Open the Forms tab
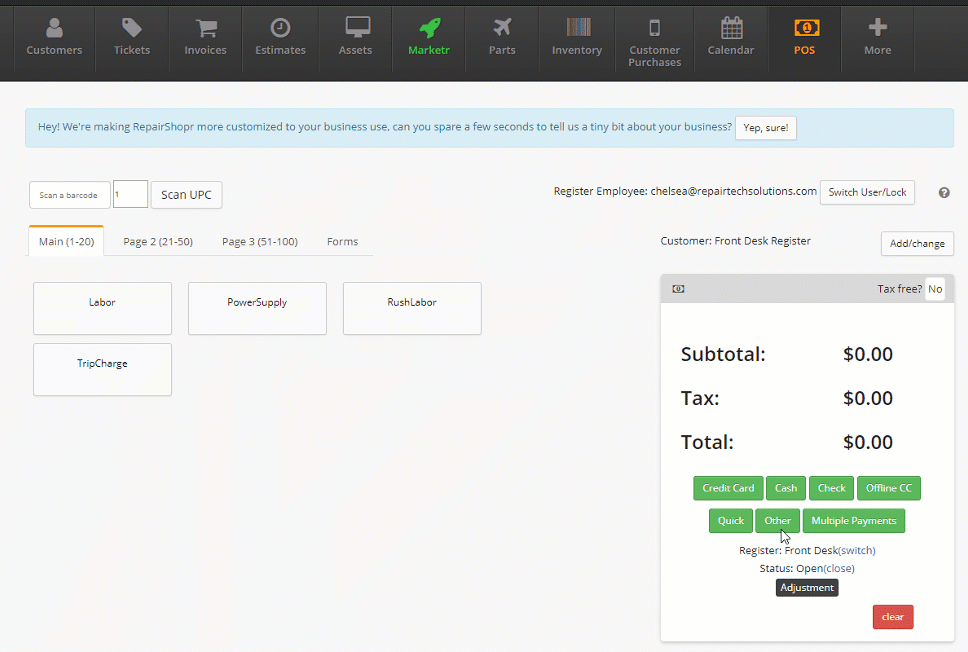 click(342, 242)
